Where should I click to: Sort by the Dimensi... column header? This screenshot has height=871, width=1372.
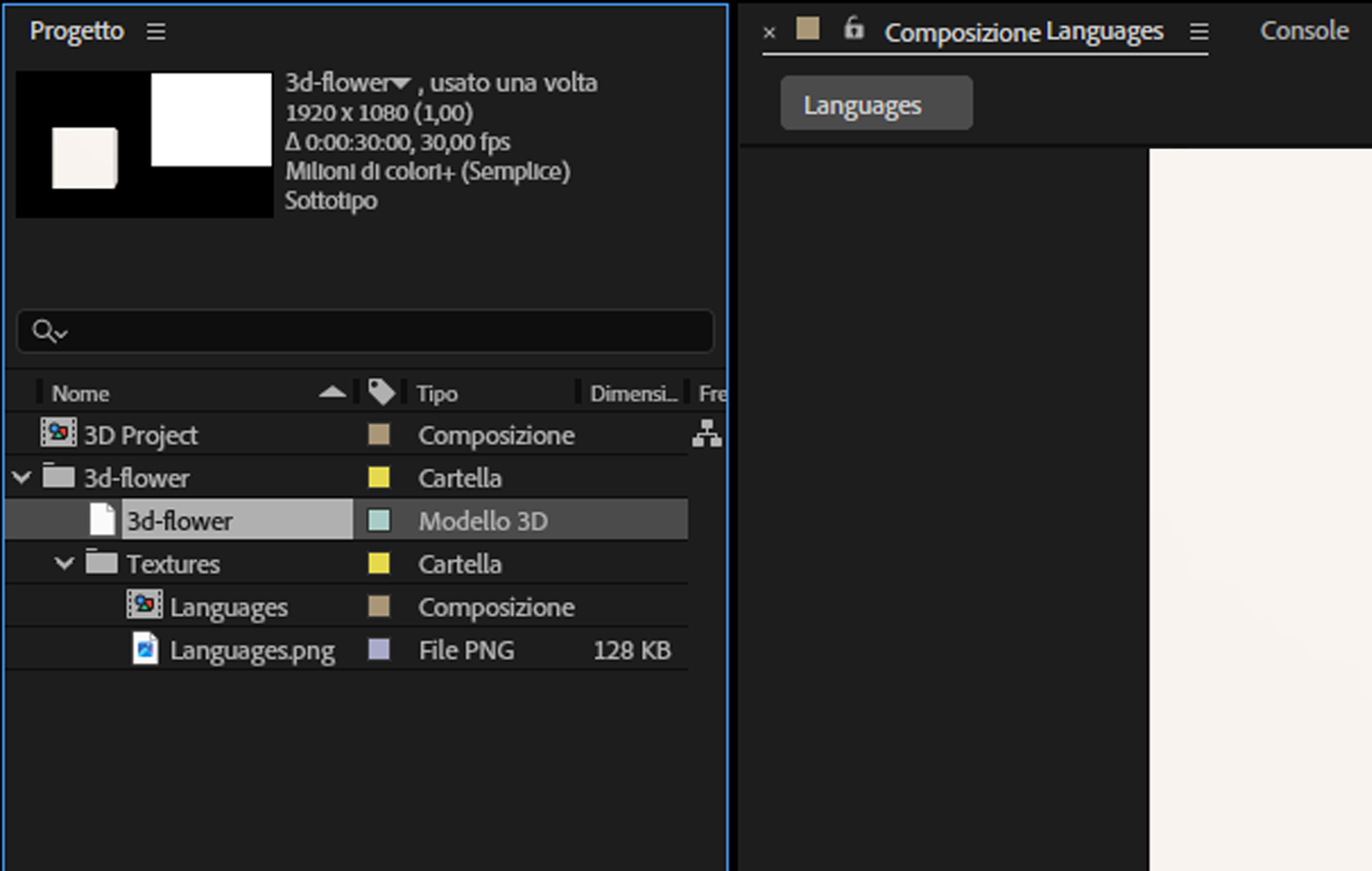click(x=633, y=393)
